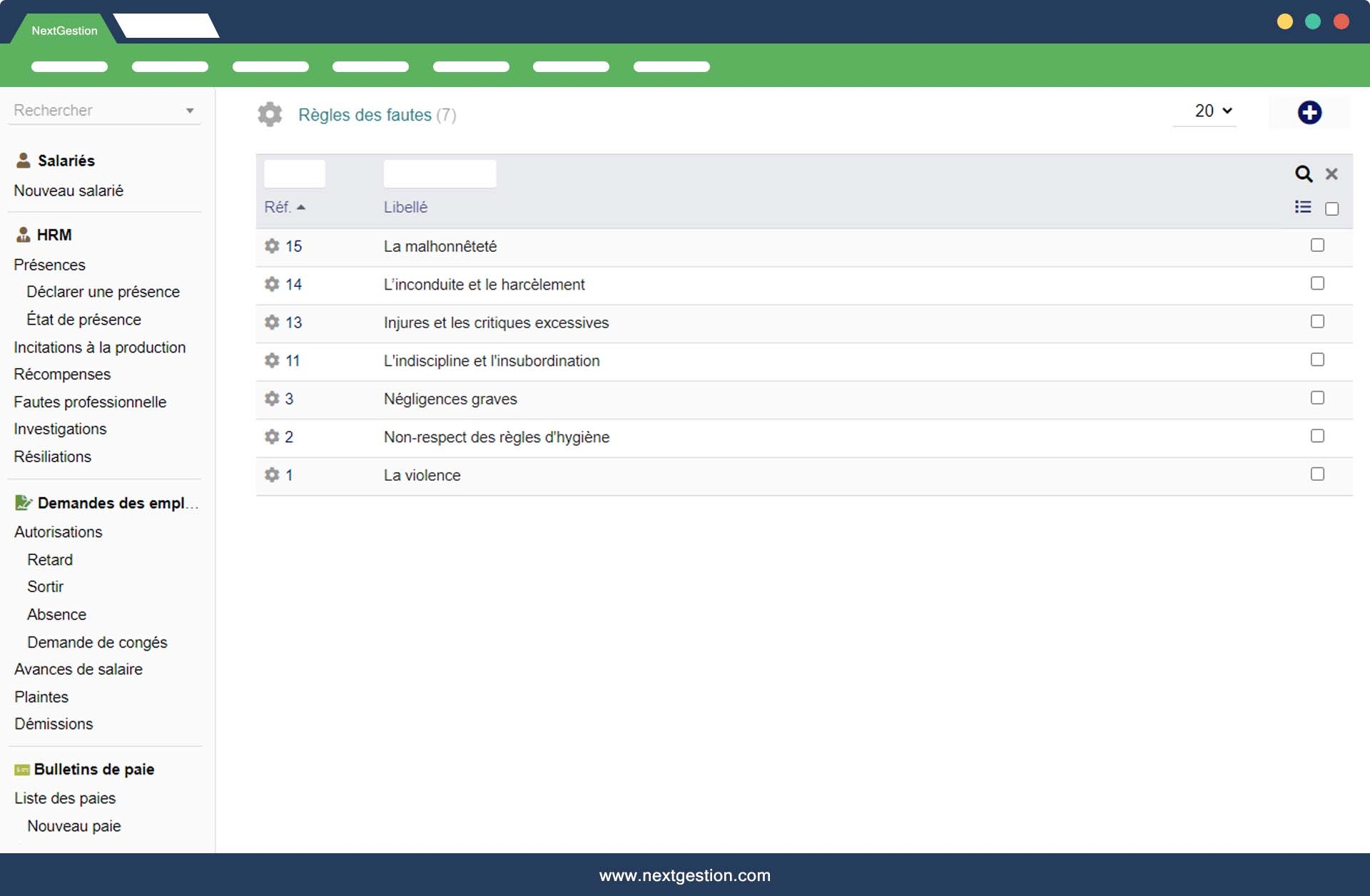
Task: Click the magnifier search icon in table header
Action: tap(1303, 173)
